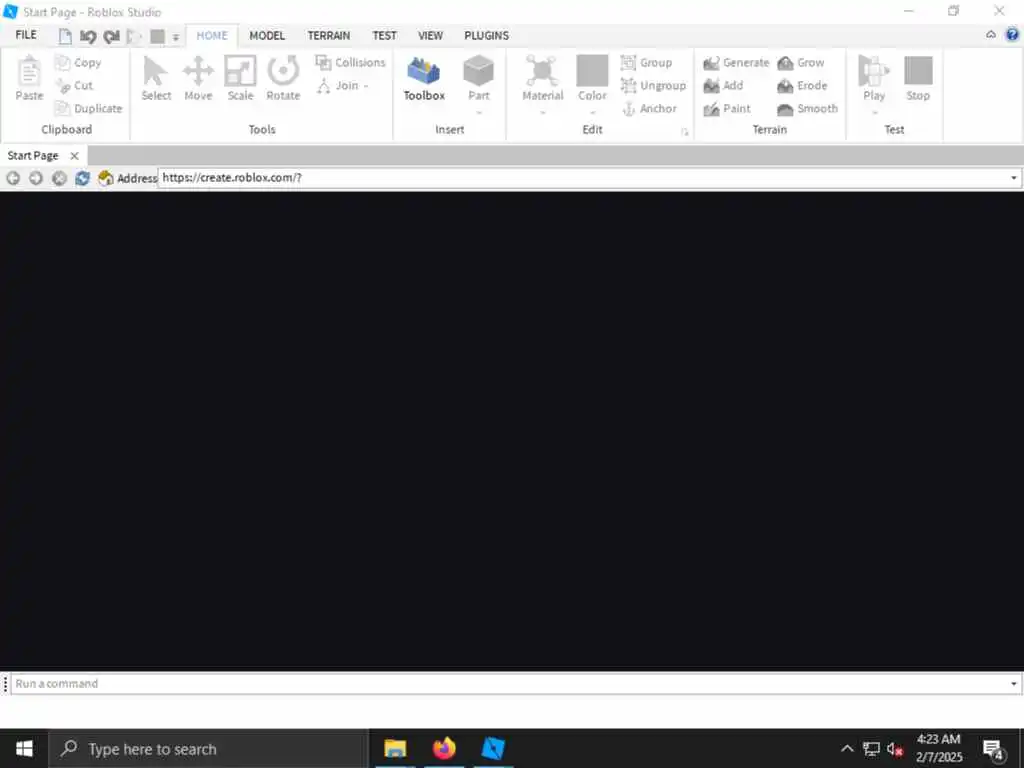Click the browser Forward arrow

[36, 178]
